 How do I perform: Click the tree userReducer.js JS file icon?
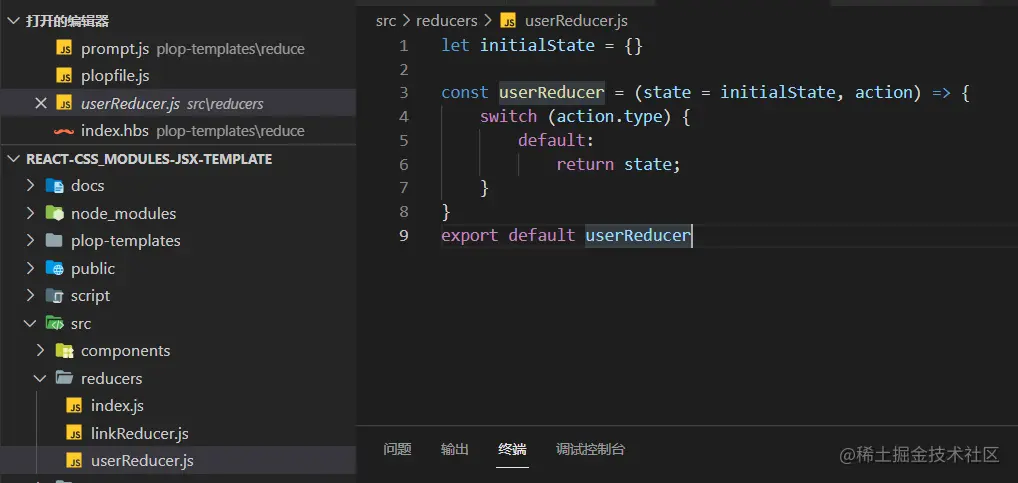coord(75,461)
